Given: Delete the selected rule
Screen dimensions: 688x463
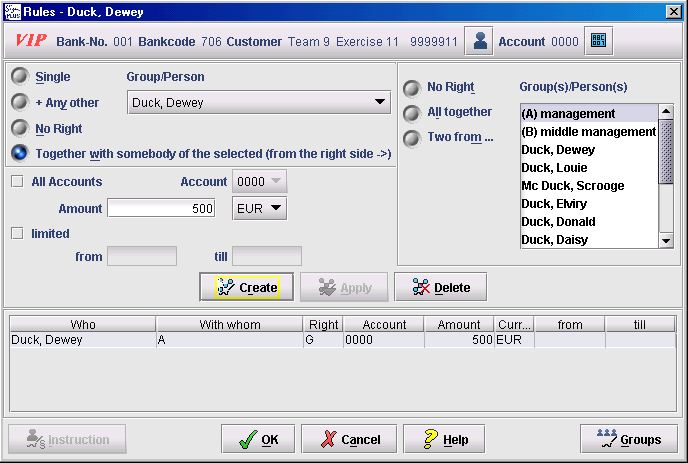Looking at the screenshot, I should click(x=440, y=288).
